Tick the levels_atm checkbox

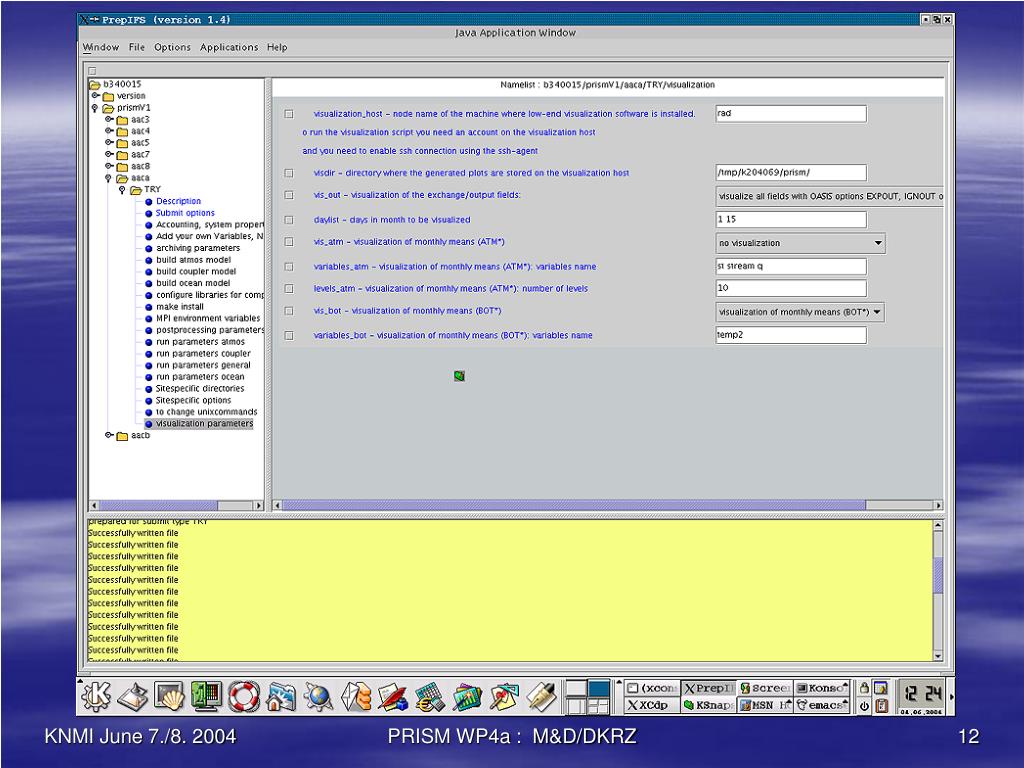coord(289,289)
